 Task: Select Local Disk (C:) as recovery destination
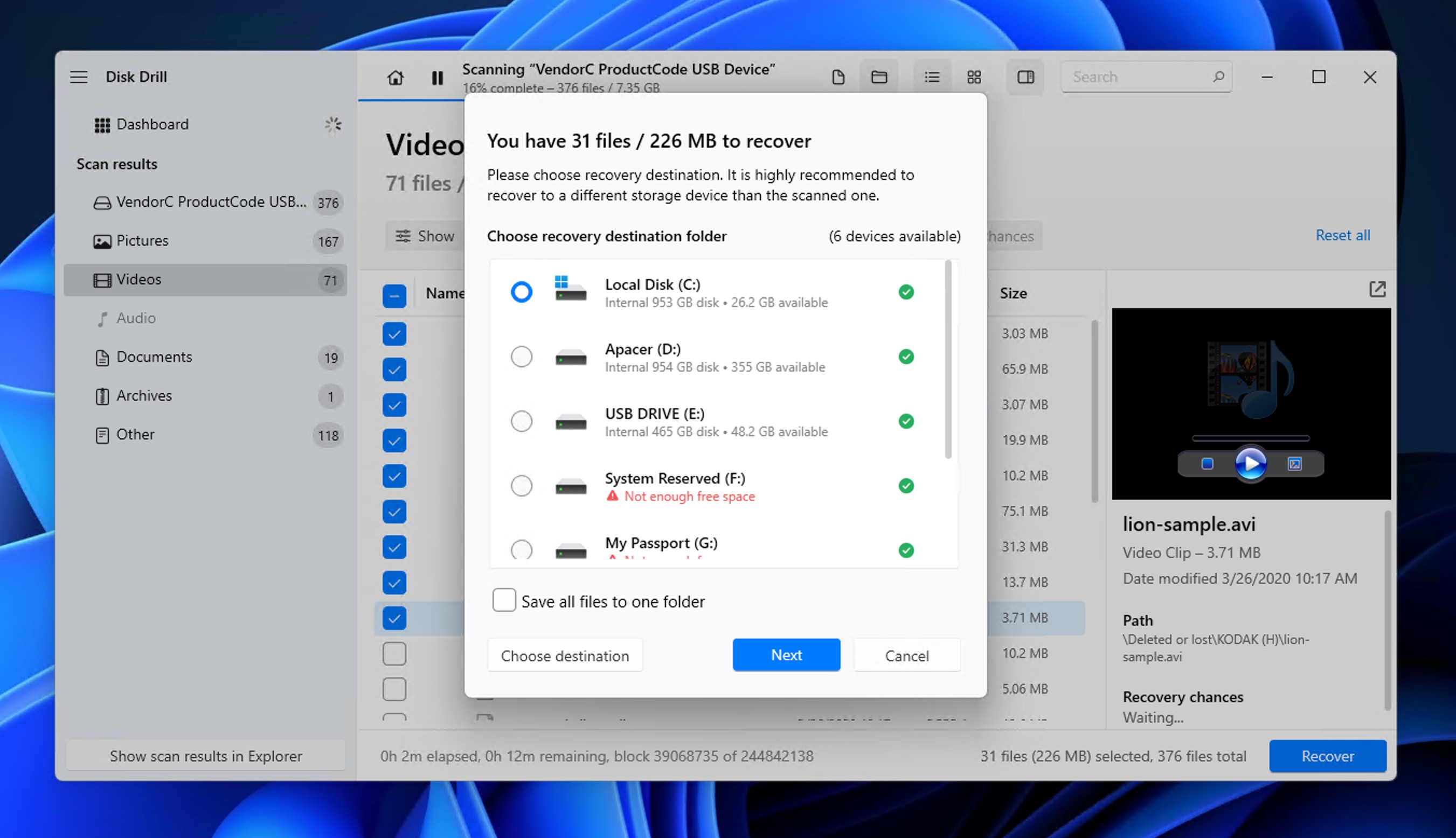[x=521, y=292]
